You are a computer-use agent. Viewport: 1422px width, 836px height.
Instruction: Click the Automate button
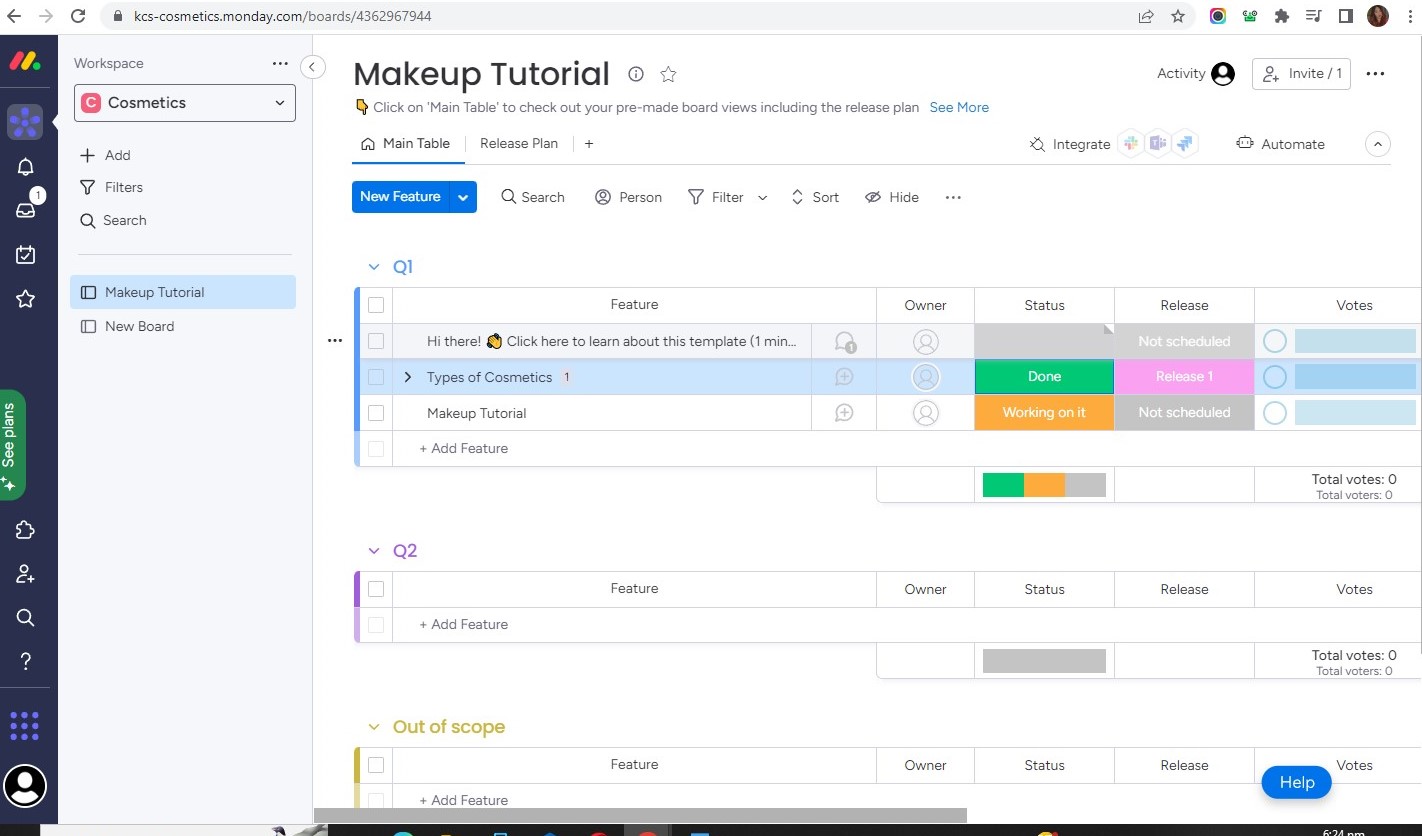[1280, 144]
